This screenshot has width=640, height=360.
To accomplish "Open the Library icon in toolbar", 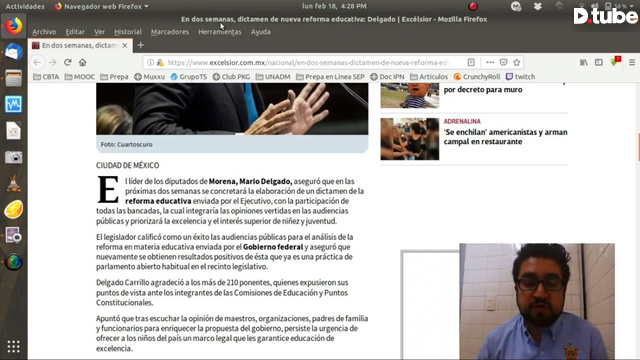I will [584, 62].
